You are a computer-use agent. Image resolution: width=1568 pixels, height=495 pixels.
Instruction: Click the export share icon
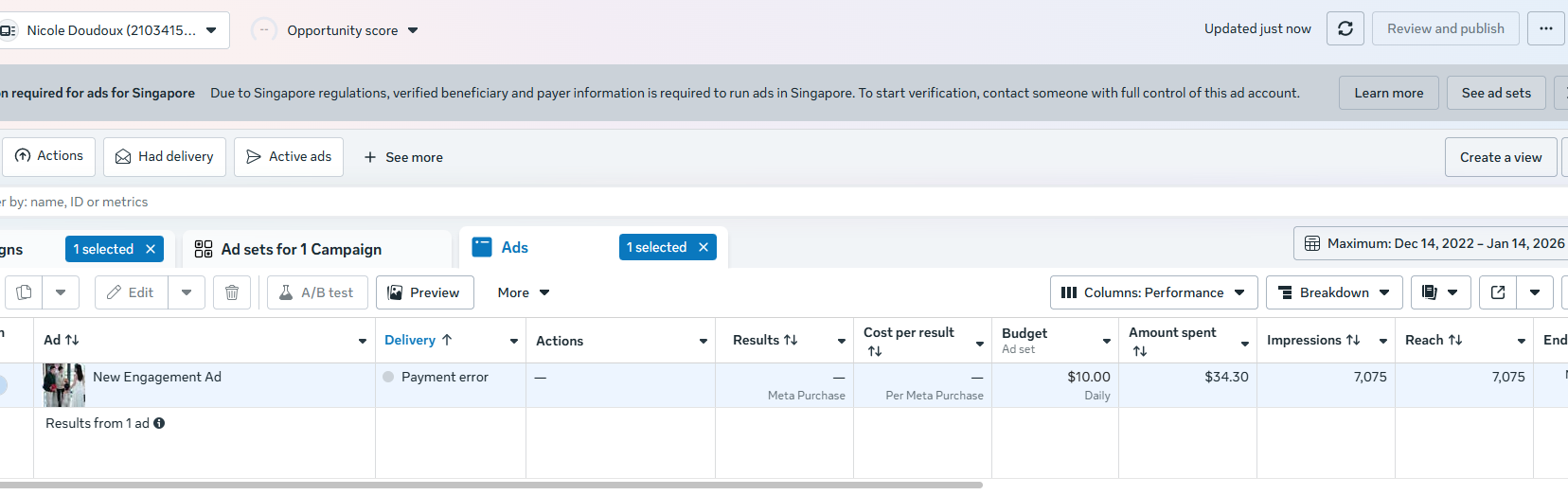click(1498, 292)
